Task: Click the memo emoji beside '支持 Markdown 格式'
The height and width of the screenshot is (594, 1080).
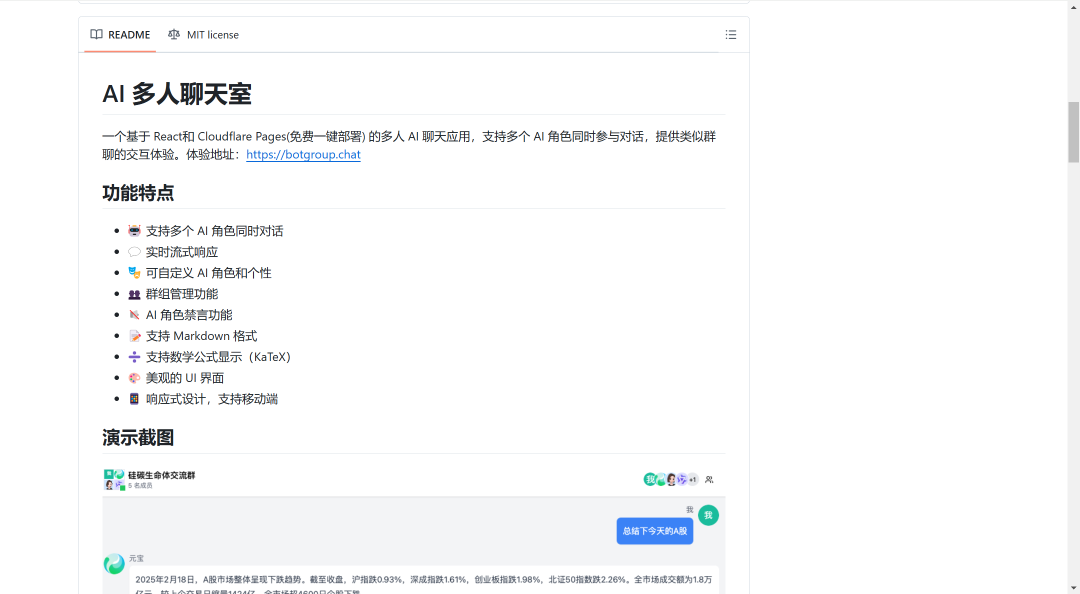Action: [x=134, y=336]
